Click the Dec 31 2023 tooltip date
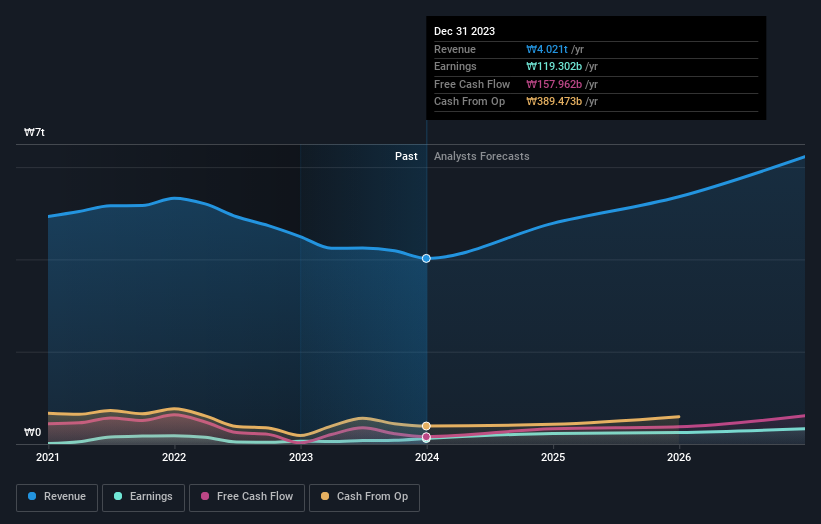The height and width of the screenshot is (524, 821). (x=464, y=31)
